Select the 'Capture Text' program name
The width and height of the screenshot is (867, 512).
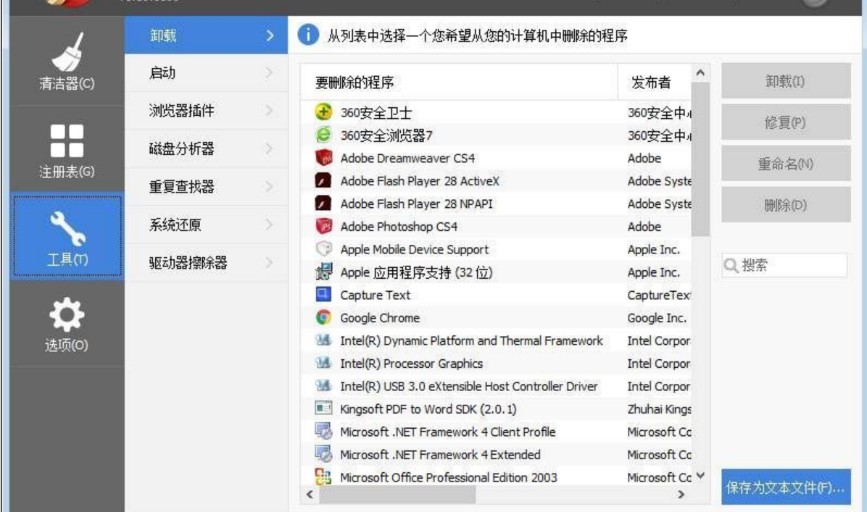point(375,295)
